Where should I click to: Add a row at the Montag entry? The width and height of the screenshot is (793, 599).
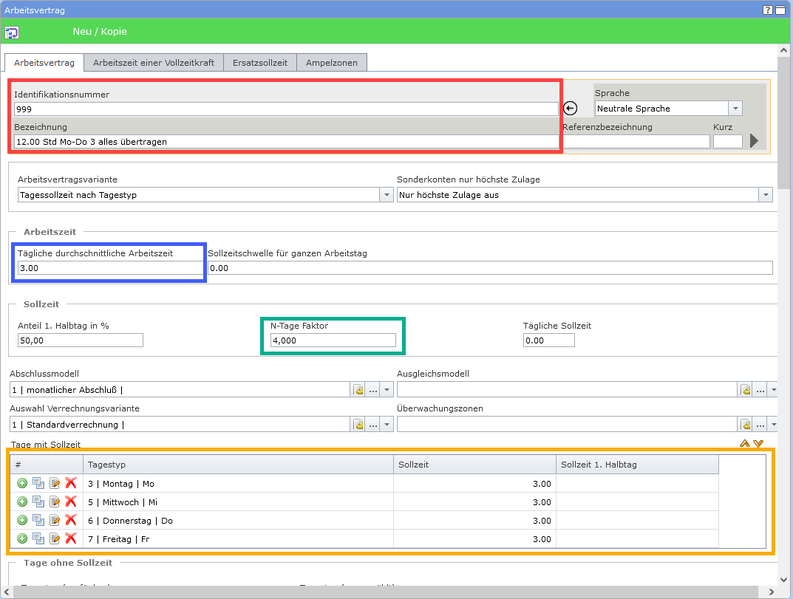22,483
